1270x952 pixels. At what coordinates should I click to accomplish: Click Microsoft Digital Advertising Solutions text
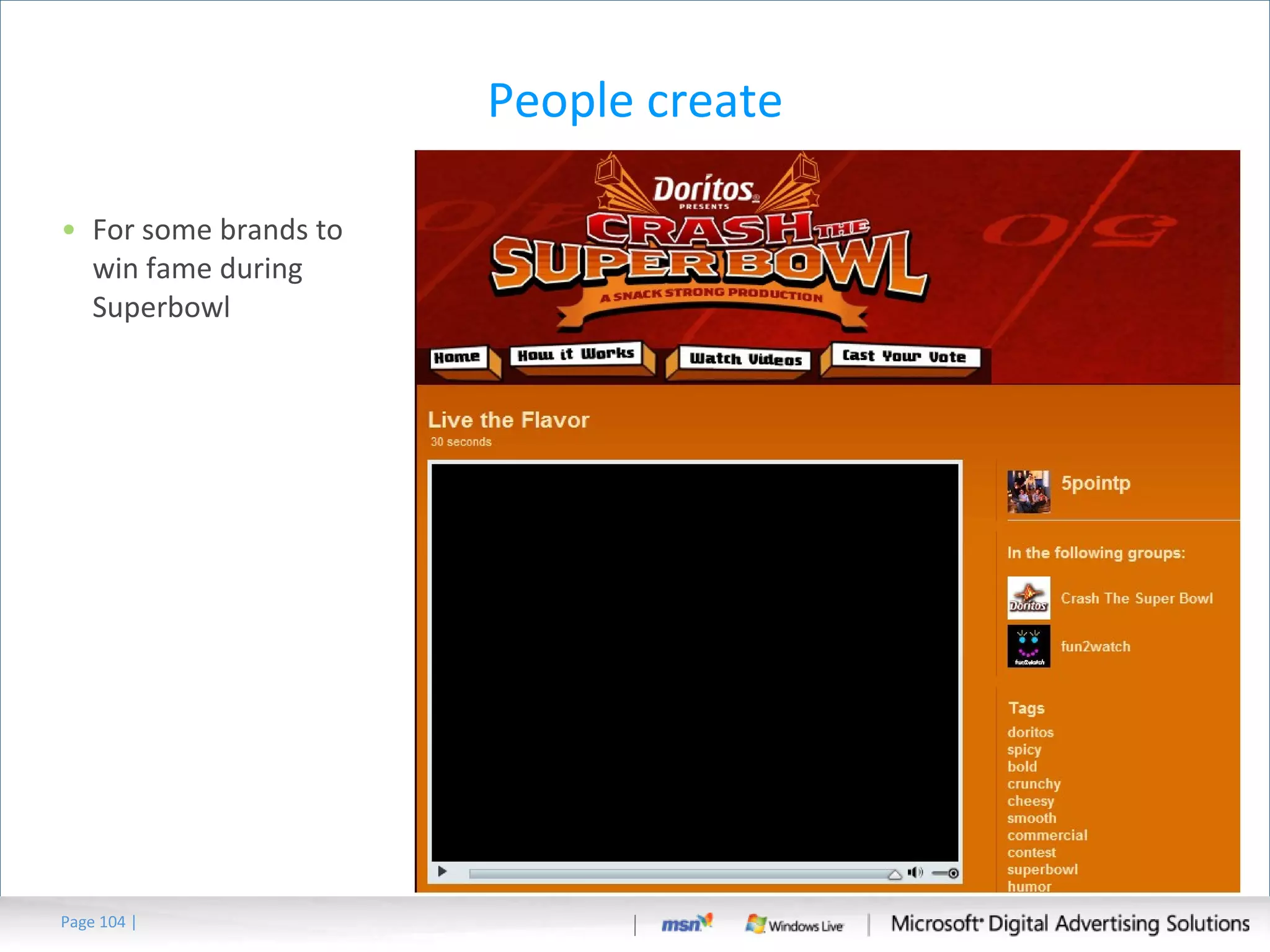[x=1070, y=923]
